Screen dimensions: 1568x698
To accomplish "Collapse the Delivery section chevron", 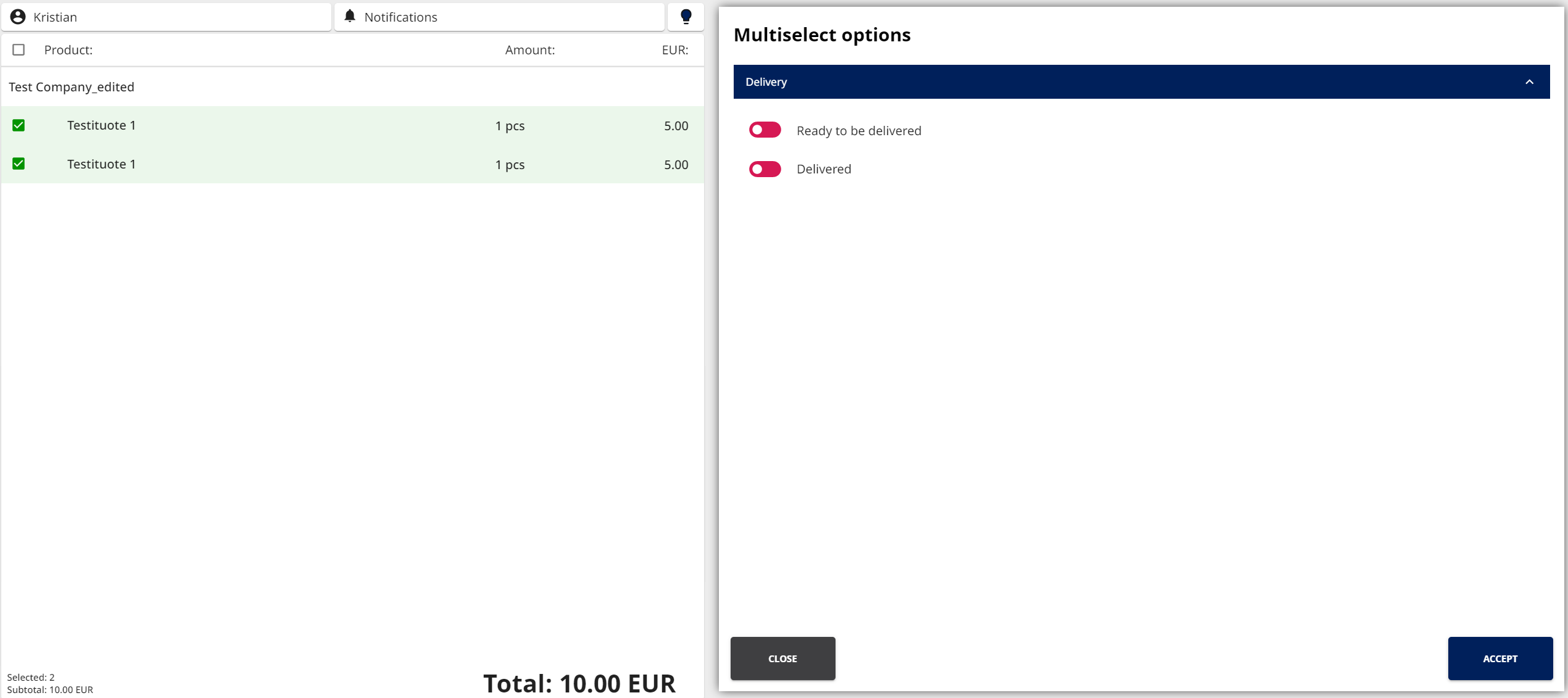I will [x=1529, y=82].
